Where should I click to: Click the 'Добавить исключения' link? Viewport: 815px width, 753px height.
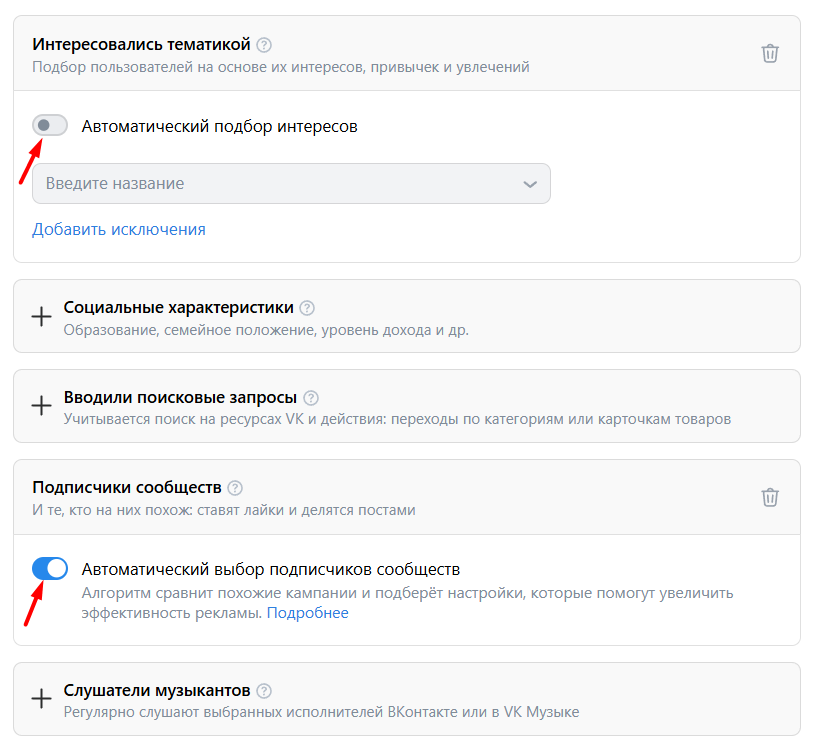tap(119, 230)
